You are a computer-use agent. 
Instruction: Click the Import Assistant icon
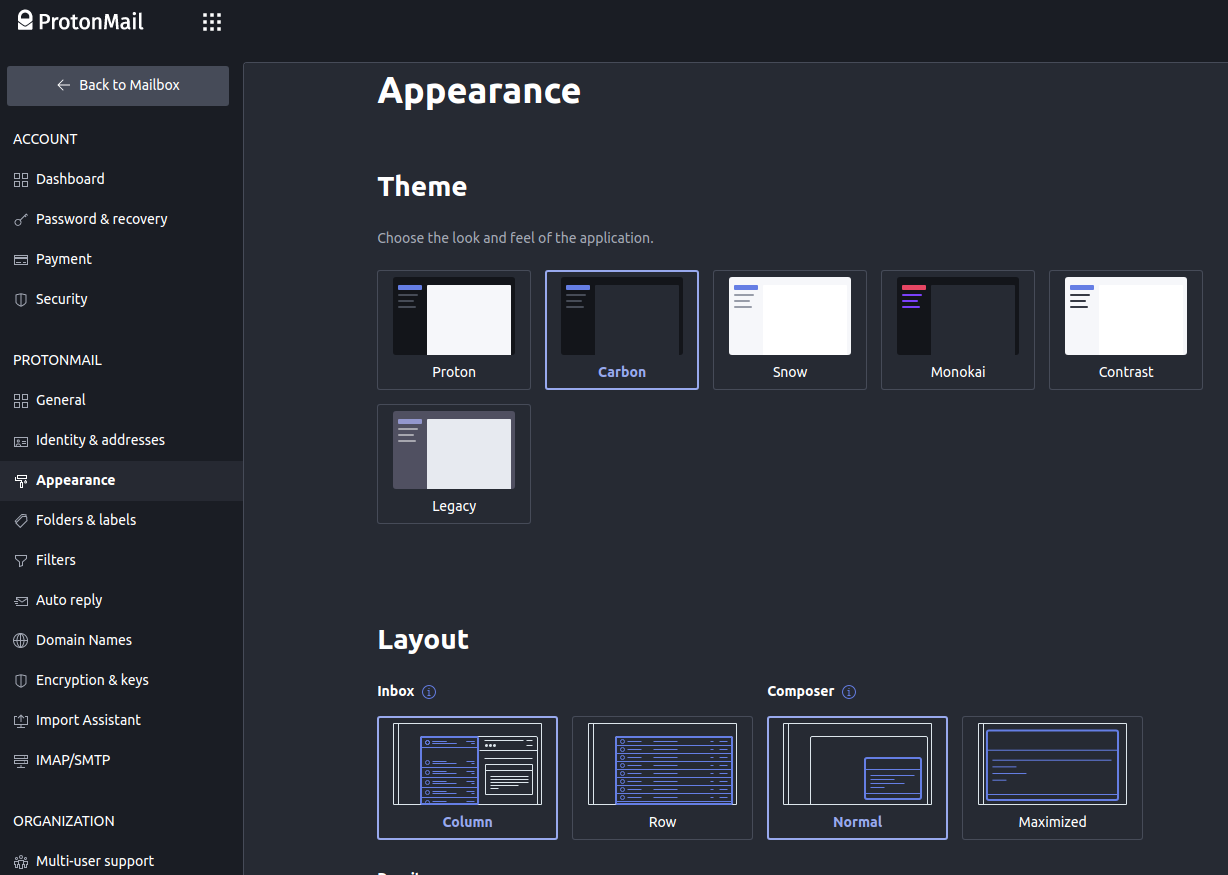pos(19,720)
